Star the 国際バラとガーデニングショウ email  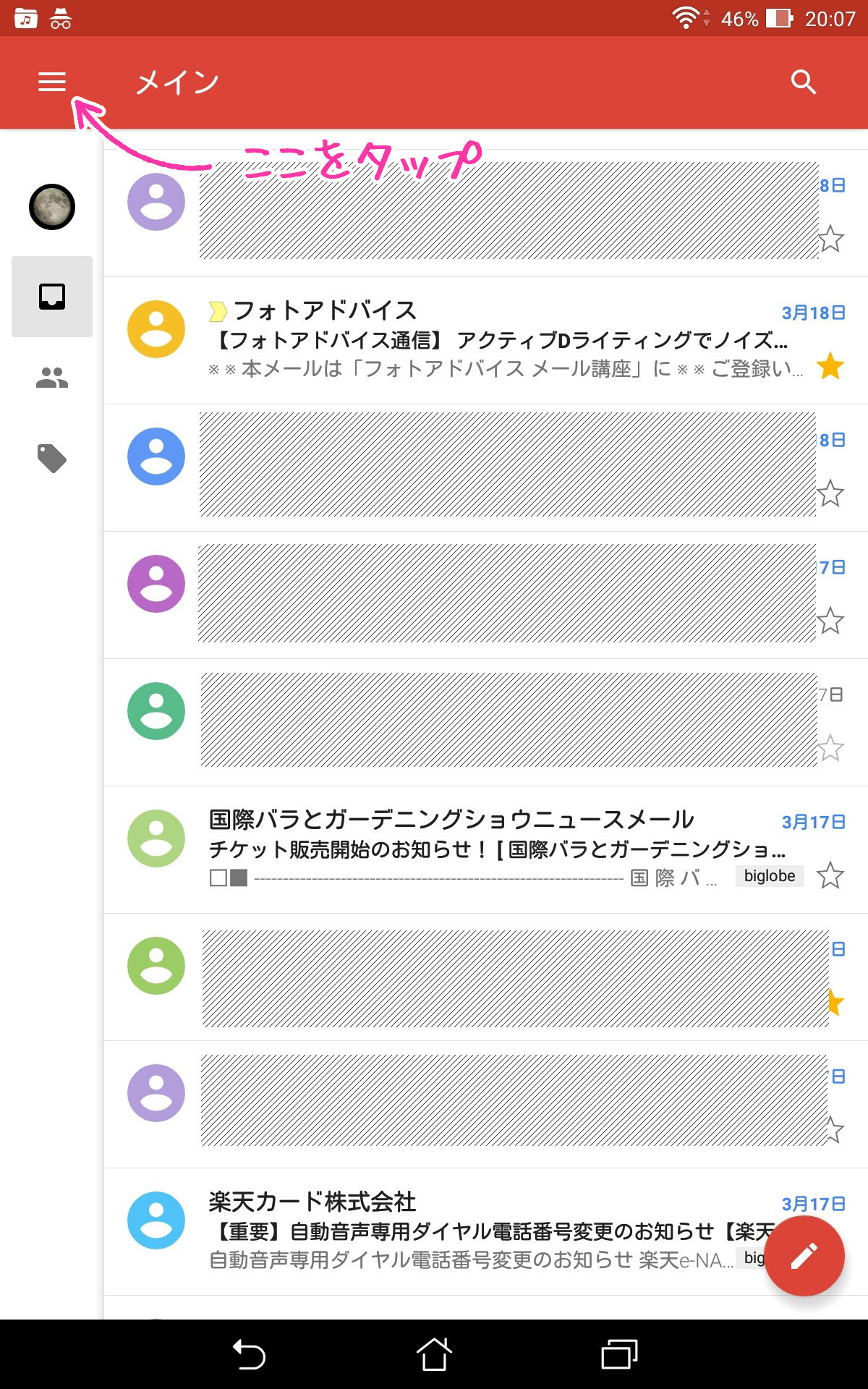[x=830, y=876]
